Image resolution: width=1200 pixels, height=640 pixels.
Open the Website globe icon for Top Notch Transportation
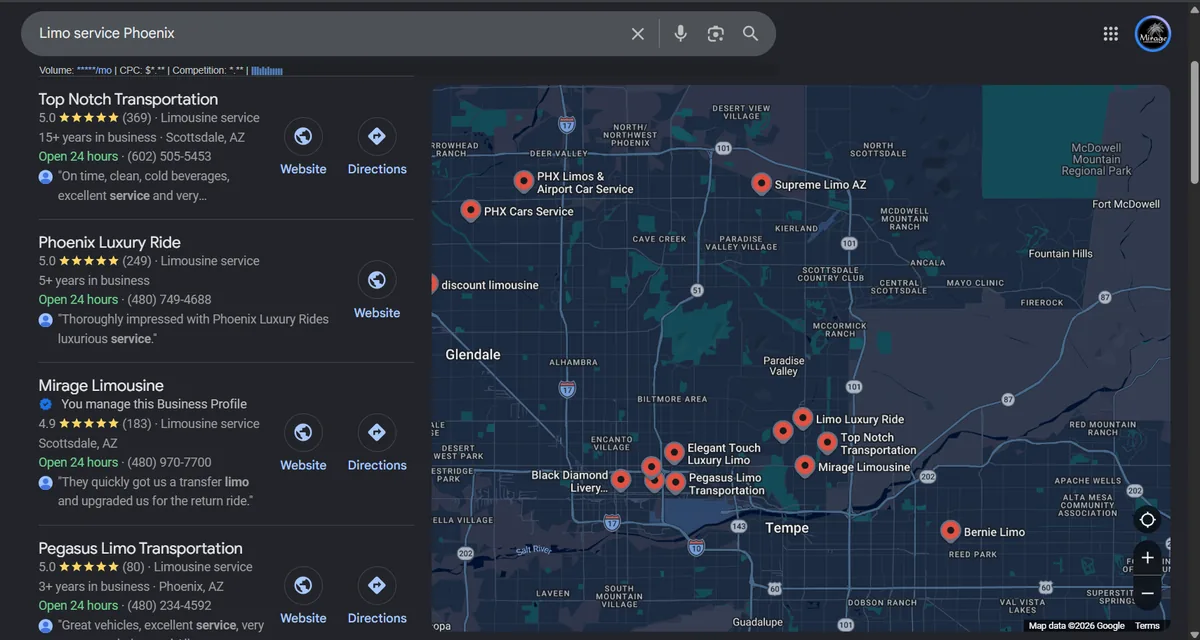tap(303, 136)
